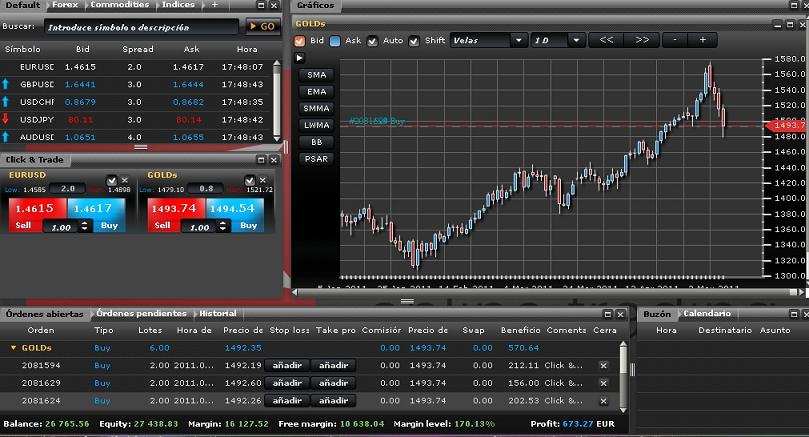Focus the symbol search input field
Screen dimensions: 809x437
[x=141, y=27]
